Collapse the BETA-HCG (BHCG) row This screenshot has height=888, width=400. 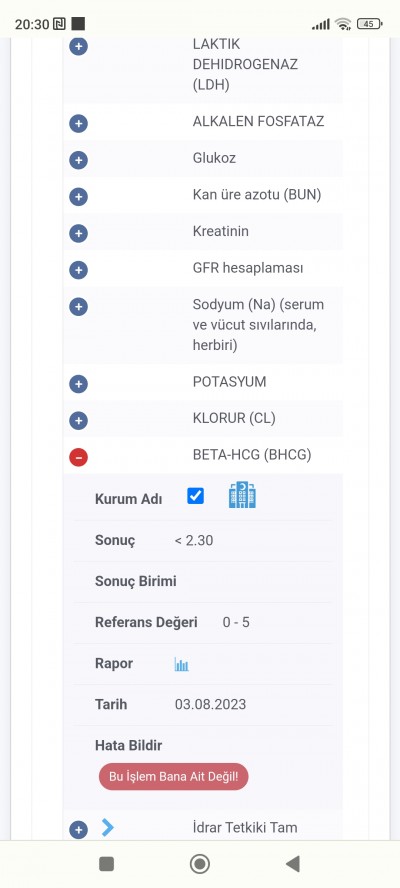point(78,456)
